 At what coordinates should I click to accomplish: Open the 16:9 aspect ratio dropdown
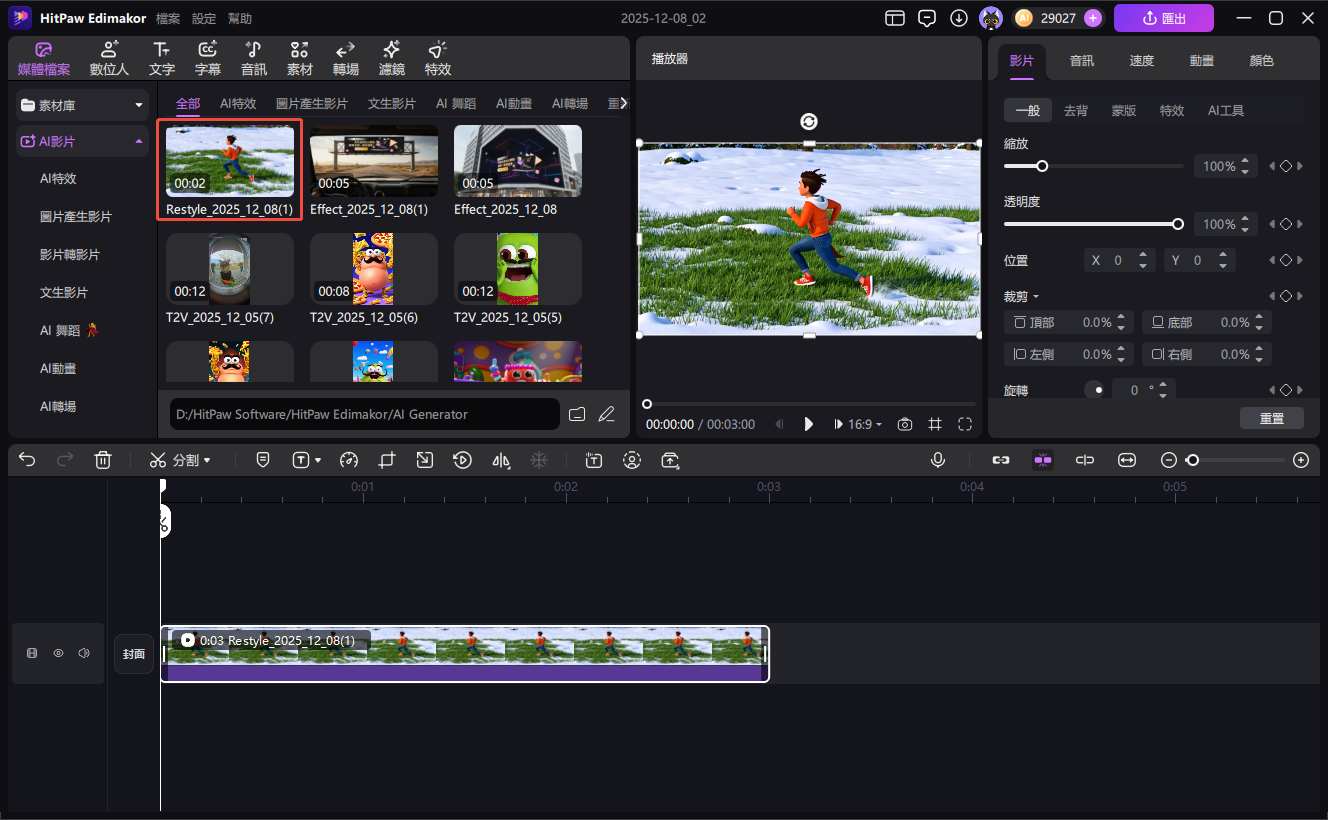click(x=864, y=424)
